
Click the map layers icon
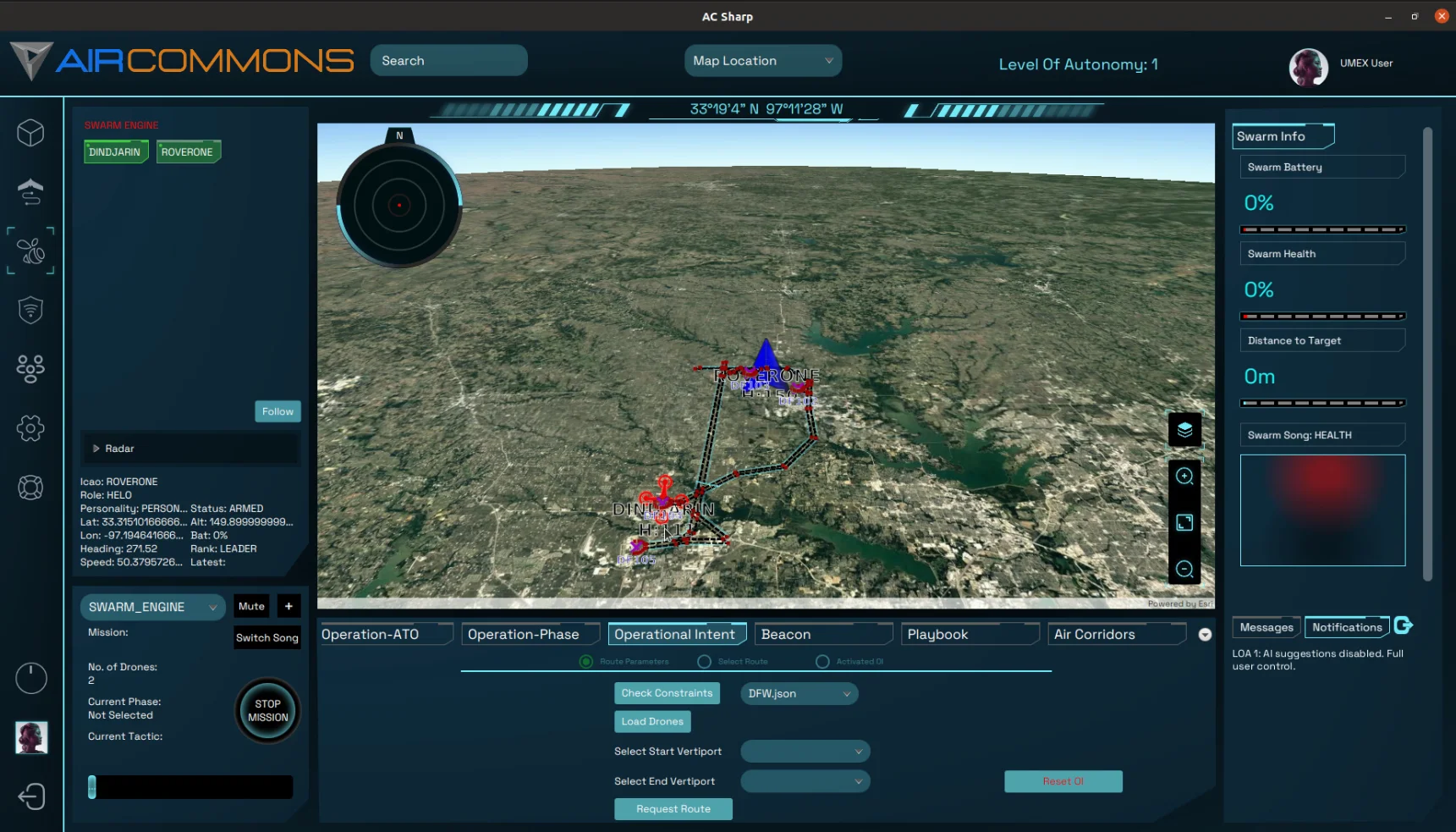pos(1184,430)
